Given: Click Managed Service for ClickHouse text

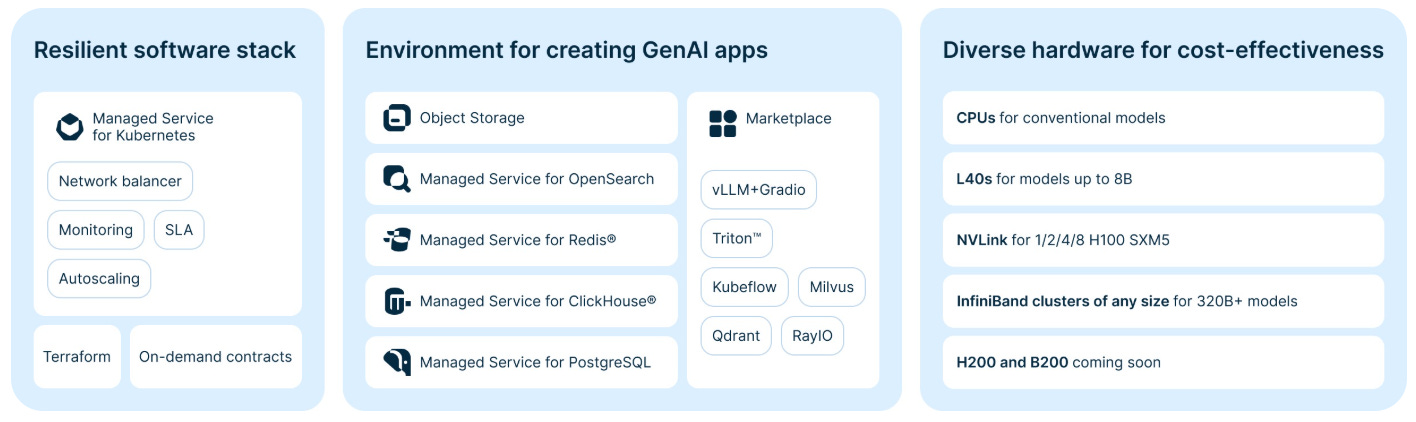Looking at the screenshot, I should [538, 301].
